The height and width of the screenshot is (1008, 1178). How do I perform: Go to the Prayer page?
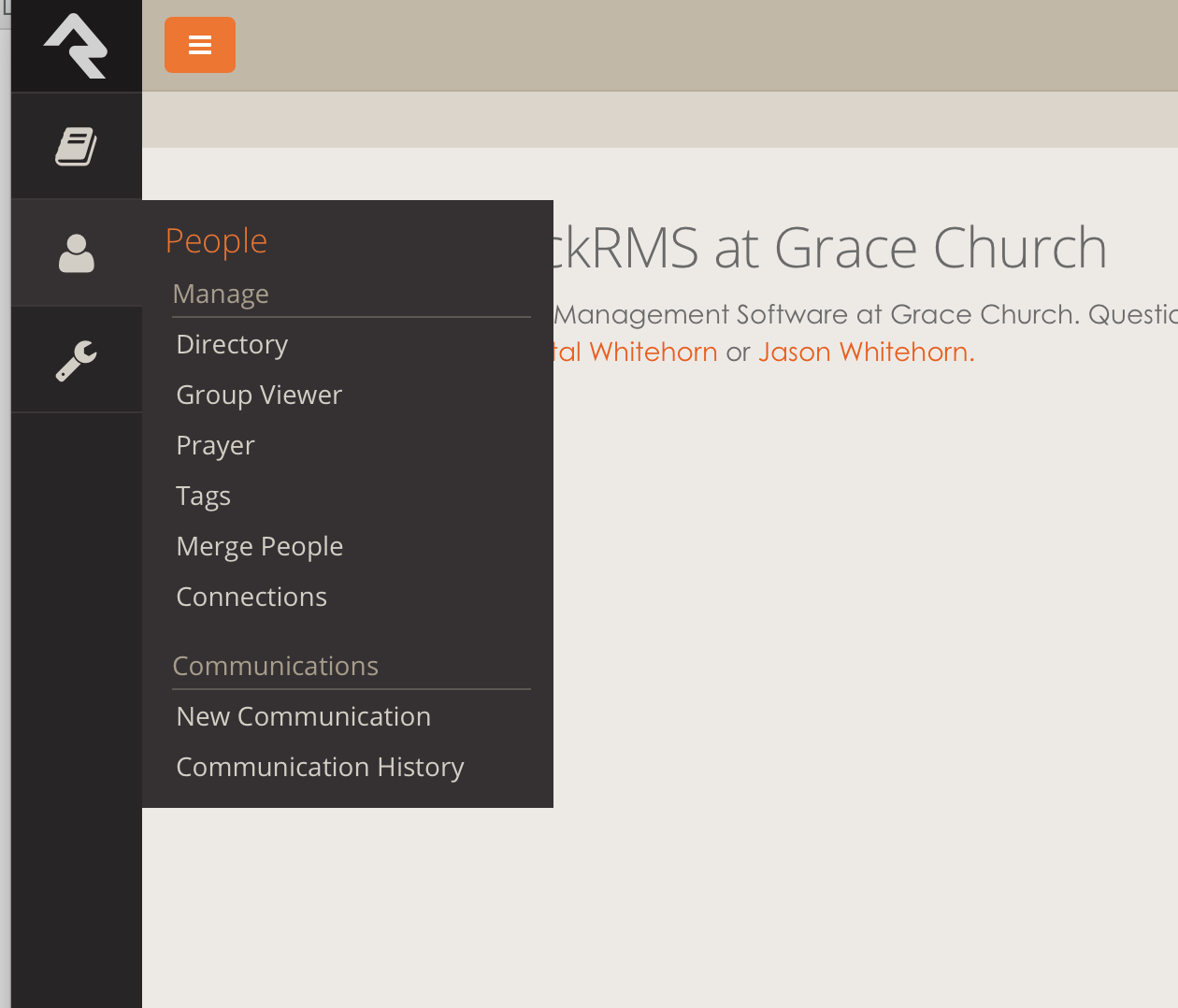[215, 446]
